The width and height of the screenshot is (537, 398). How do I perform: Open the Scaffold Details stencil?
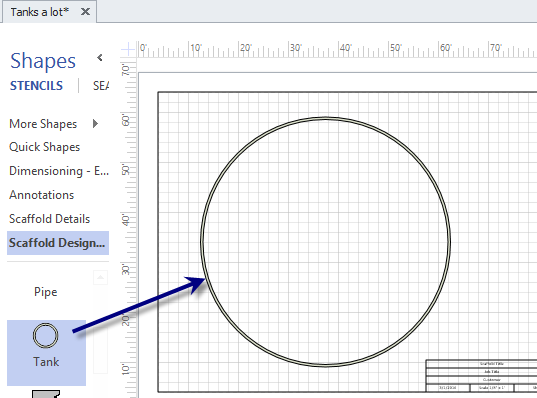tap(49, 219)
